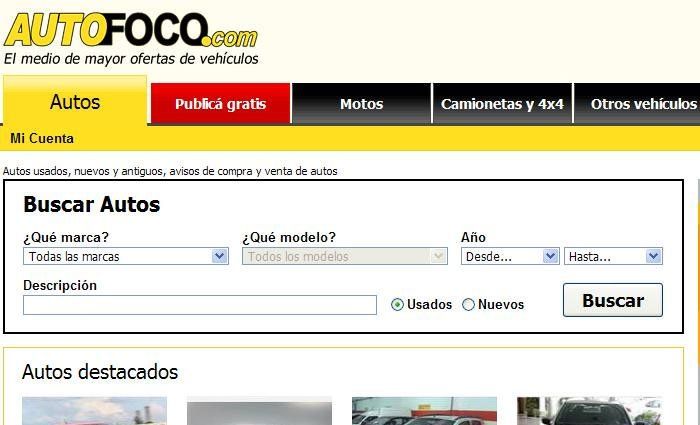Select the Nuevos radio button
This screenshot has height=425, width=700.
pyautogui.click(x=468, y=305)
